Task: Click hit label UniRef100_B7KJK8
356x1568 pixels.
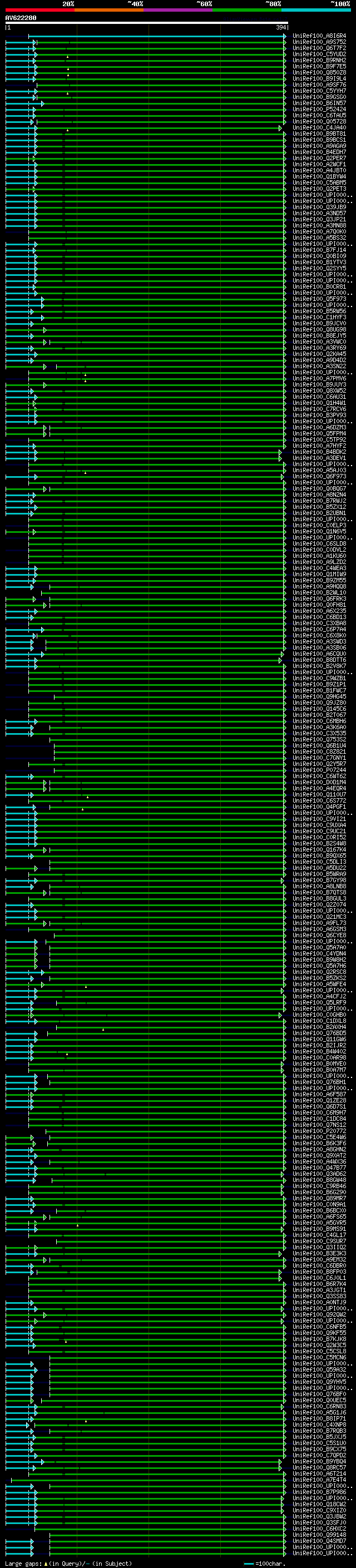Action: pyautogui.click(x=319, y=1339)
